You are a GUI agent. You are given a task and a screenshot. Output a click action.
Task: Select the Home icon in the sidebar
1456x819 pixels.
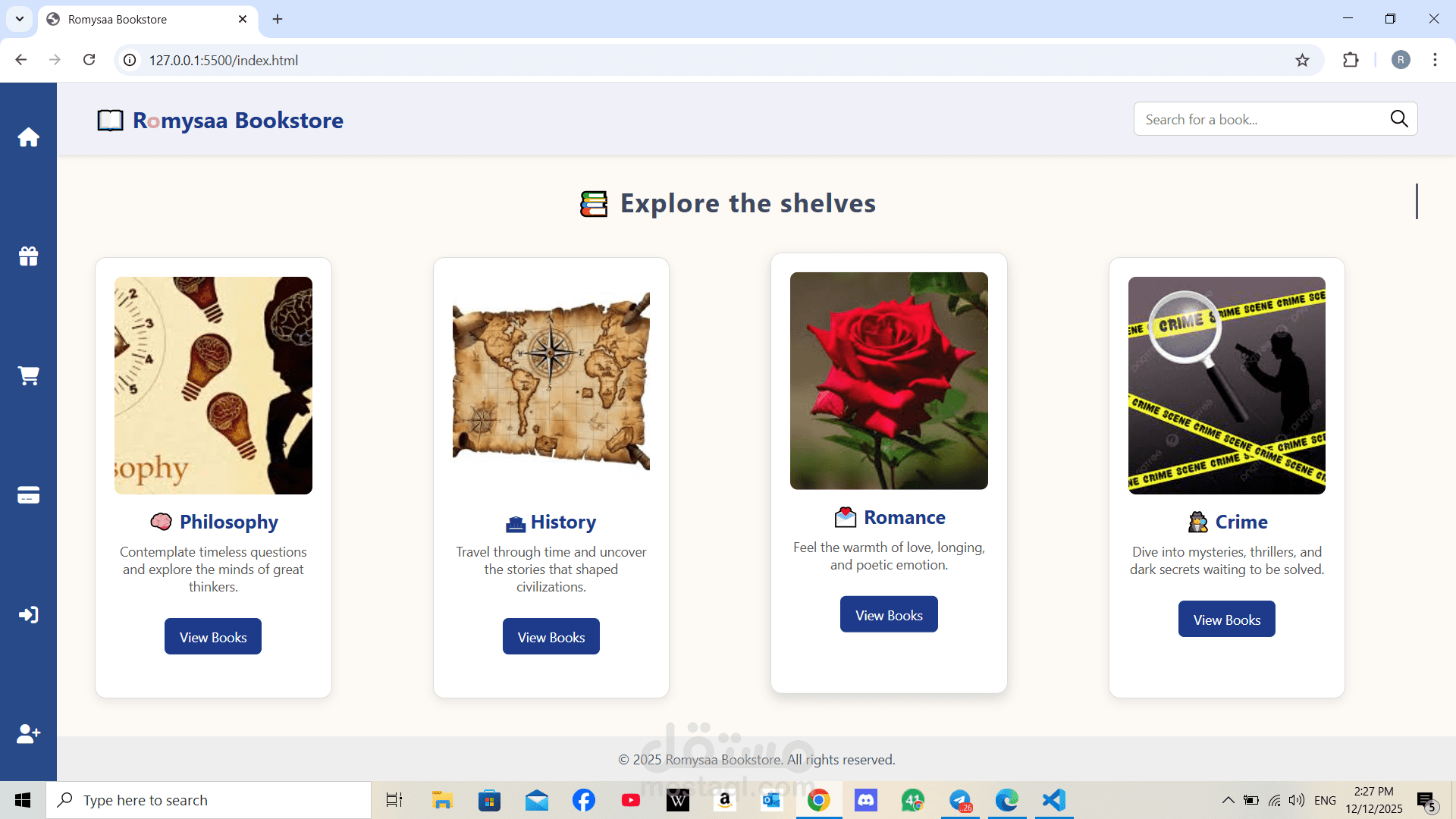click(28, 137)
